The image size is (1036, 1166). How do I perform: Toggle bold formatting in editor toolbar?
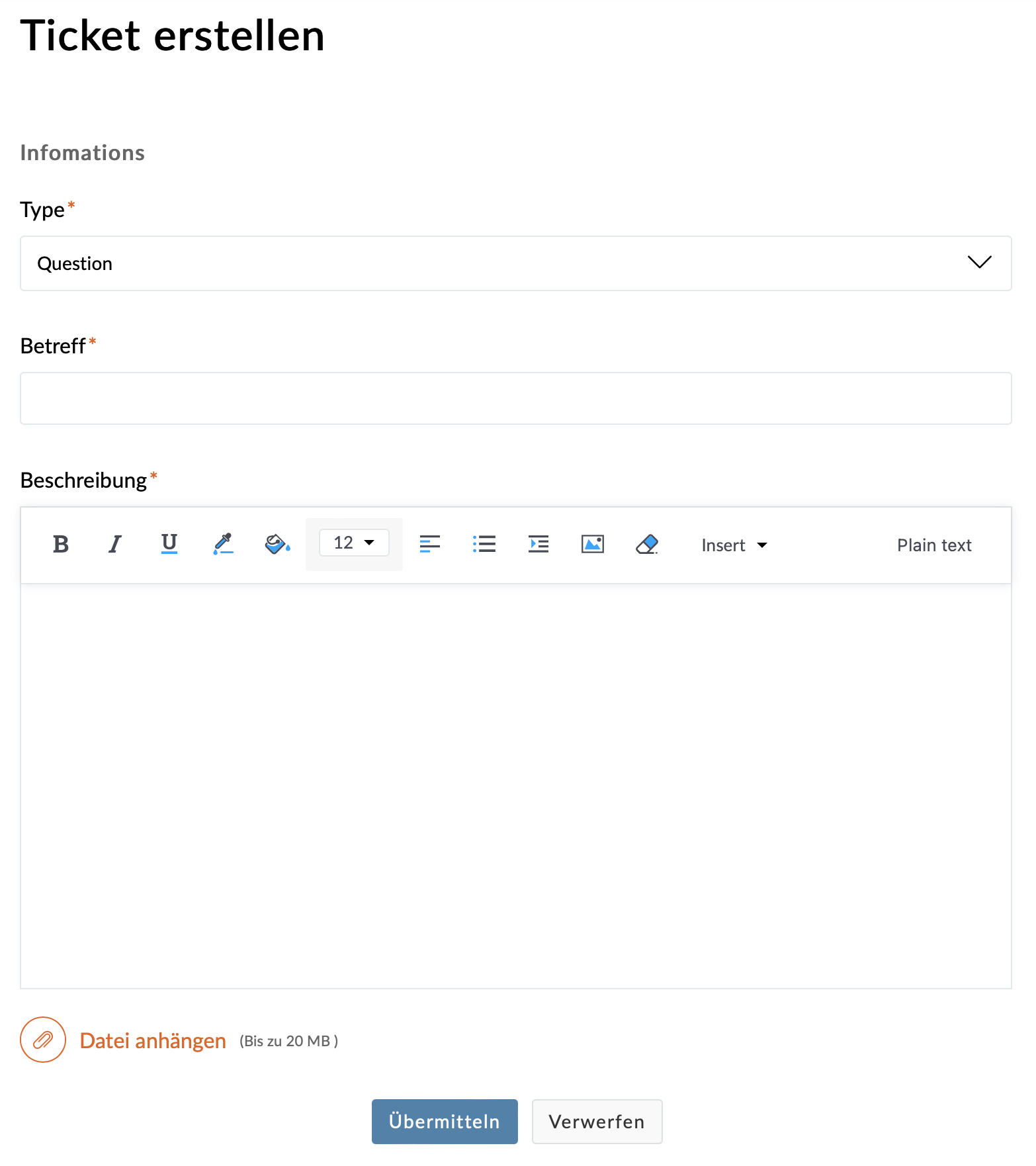(61, 545)
